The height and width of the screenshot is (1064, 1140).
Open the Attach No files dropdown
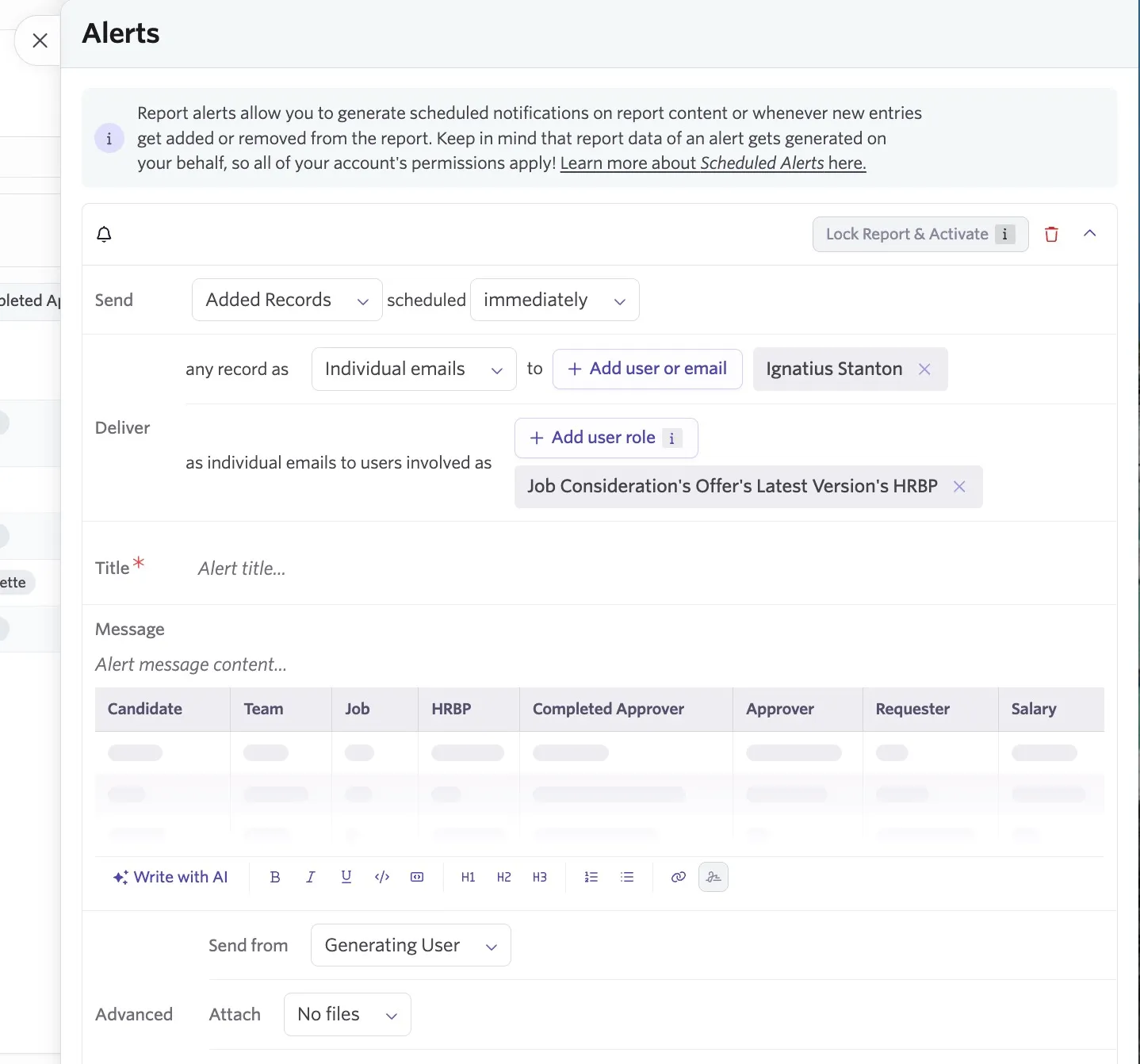(x=347, y=1014)
